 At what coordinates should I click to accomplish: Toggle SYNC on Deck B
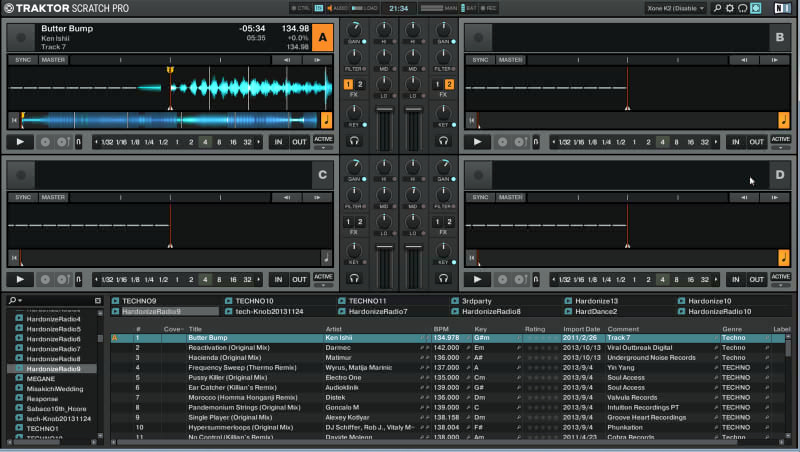pyautogui.click(x=480, y=60)
